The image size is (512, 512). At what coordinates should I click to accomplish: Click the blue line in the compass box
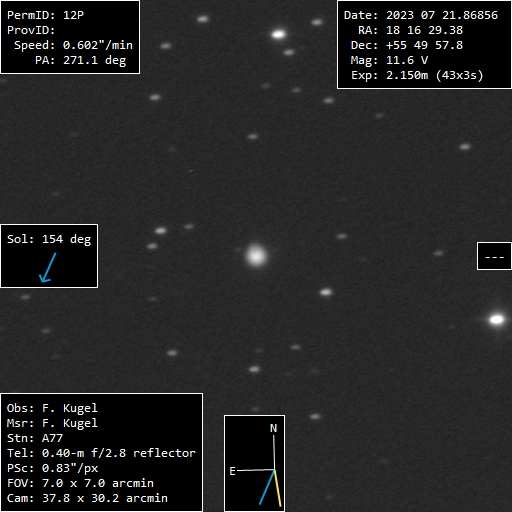tap(267, 487)
